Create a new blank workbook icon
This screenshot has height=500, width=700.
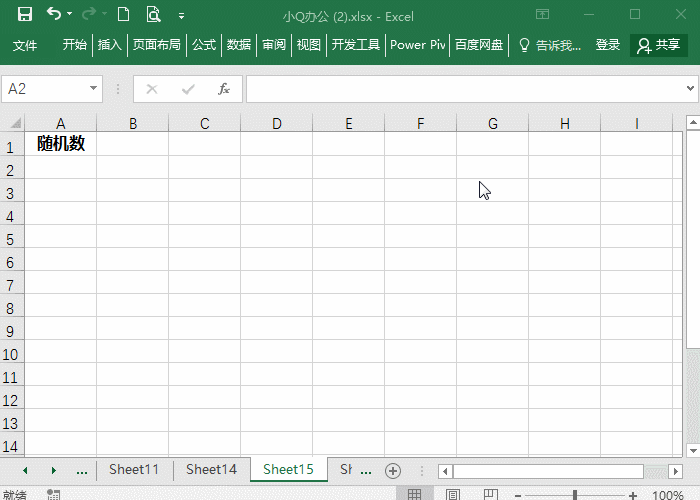click(x=123, y=14)
